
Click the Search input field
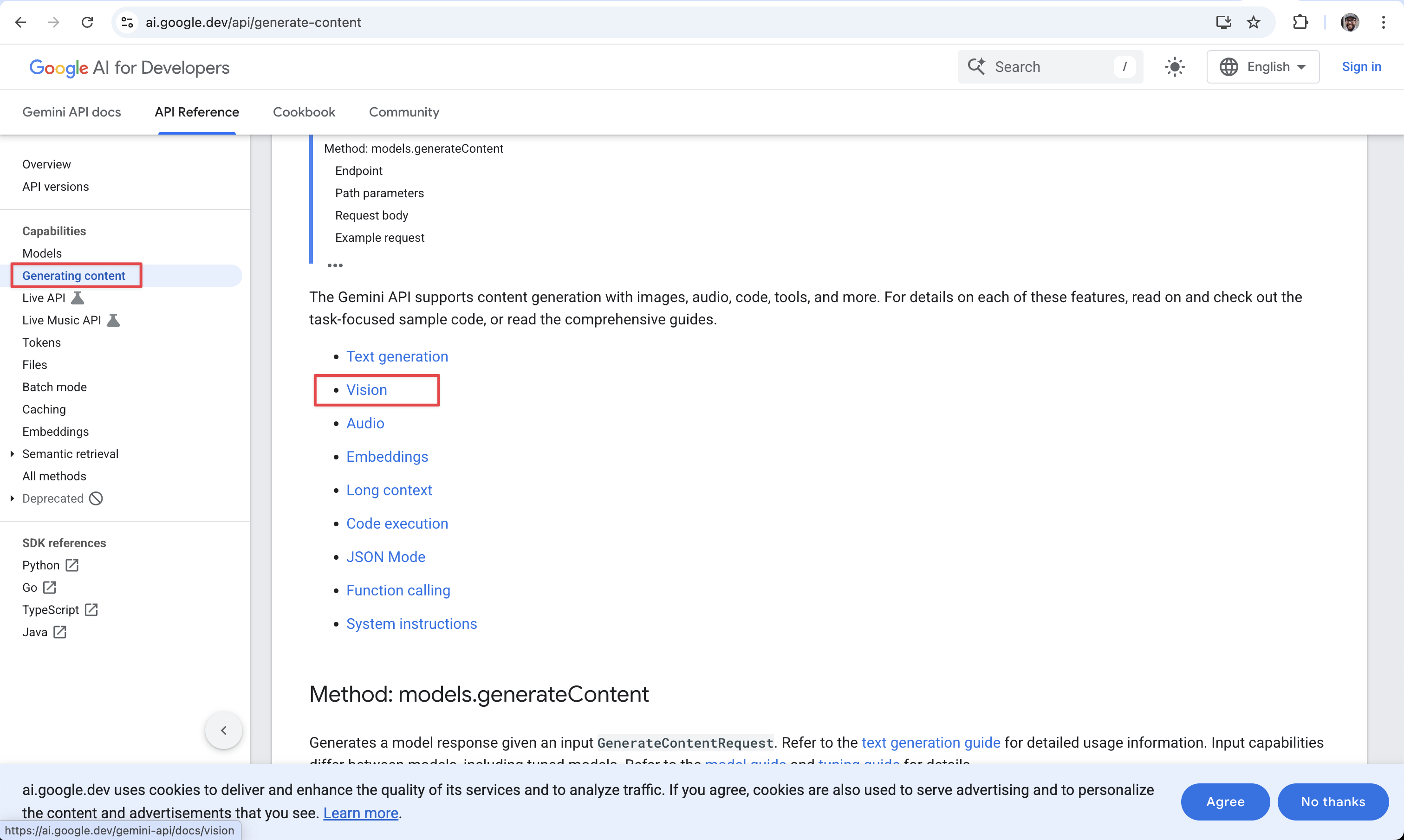[1050, 67]
